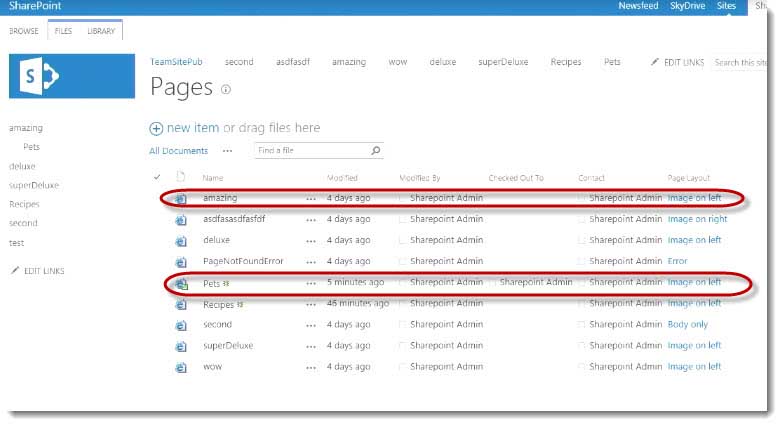This screenshot has height=426, width=782.
Task: Open the amazing page file icon
Action: [181, 199]
